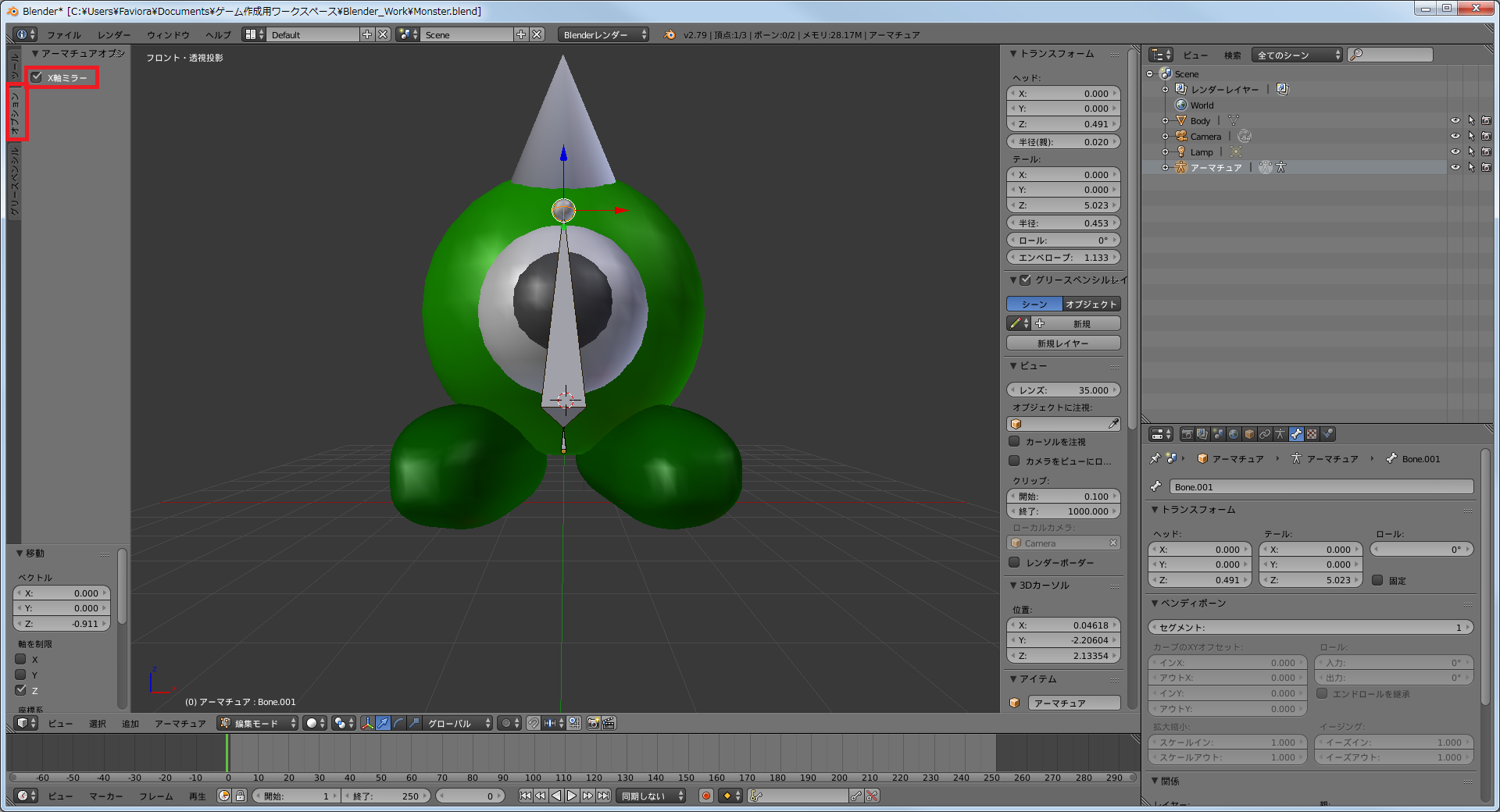Open the Armature data properties icon
1500x812 pixels.
tap(1280, 434)
